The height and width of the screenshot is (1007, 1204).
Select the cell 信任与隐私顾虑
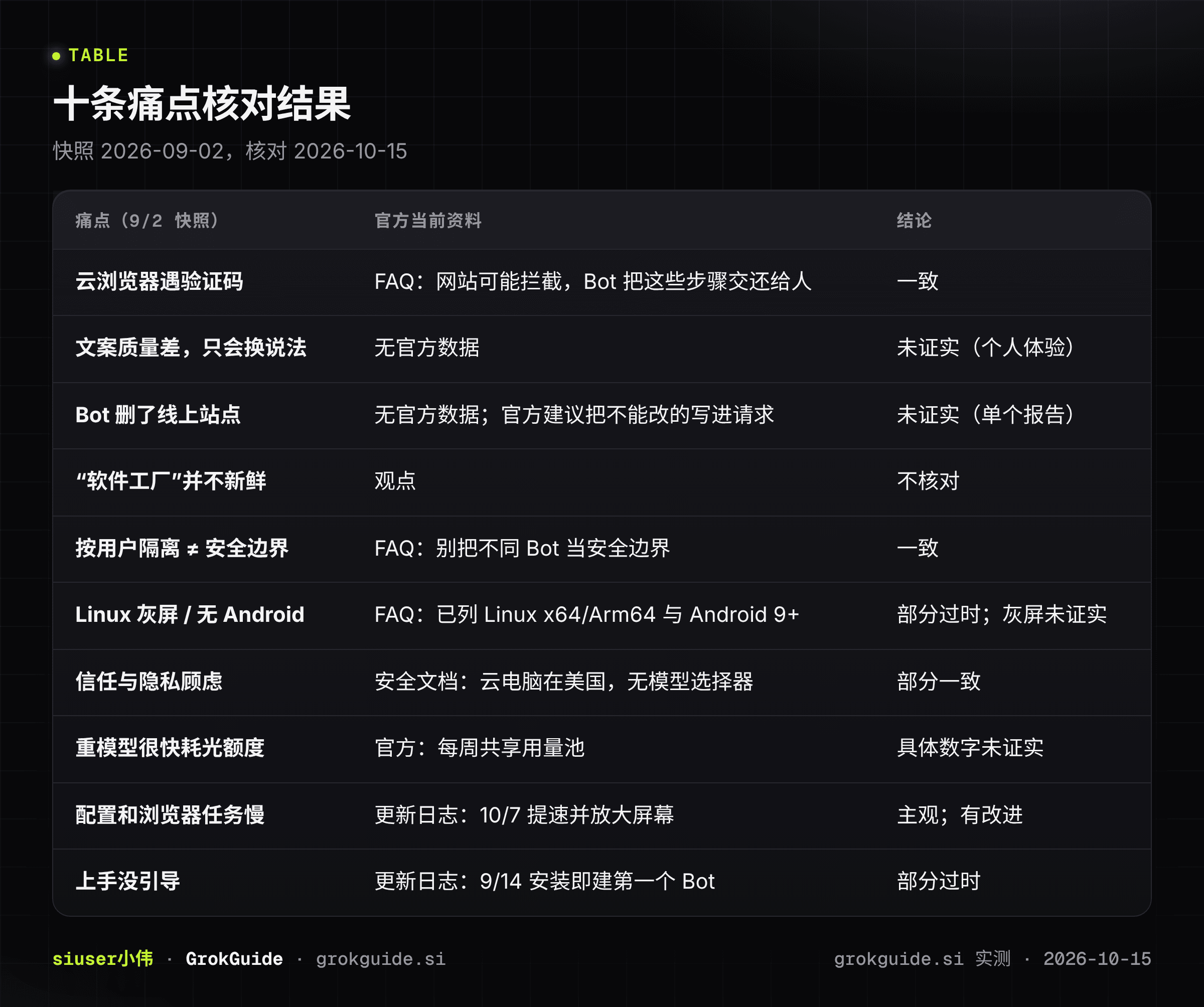(148, 682)
